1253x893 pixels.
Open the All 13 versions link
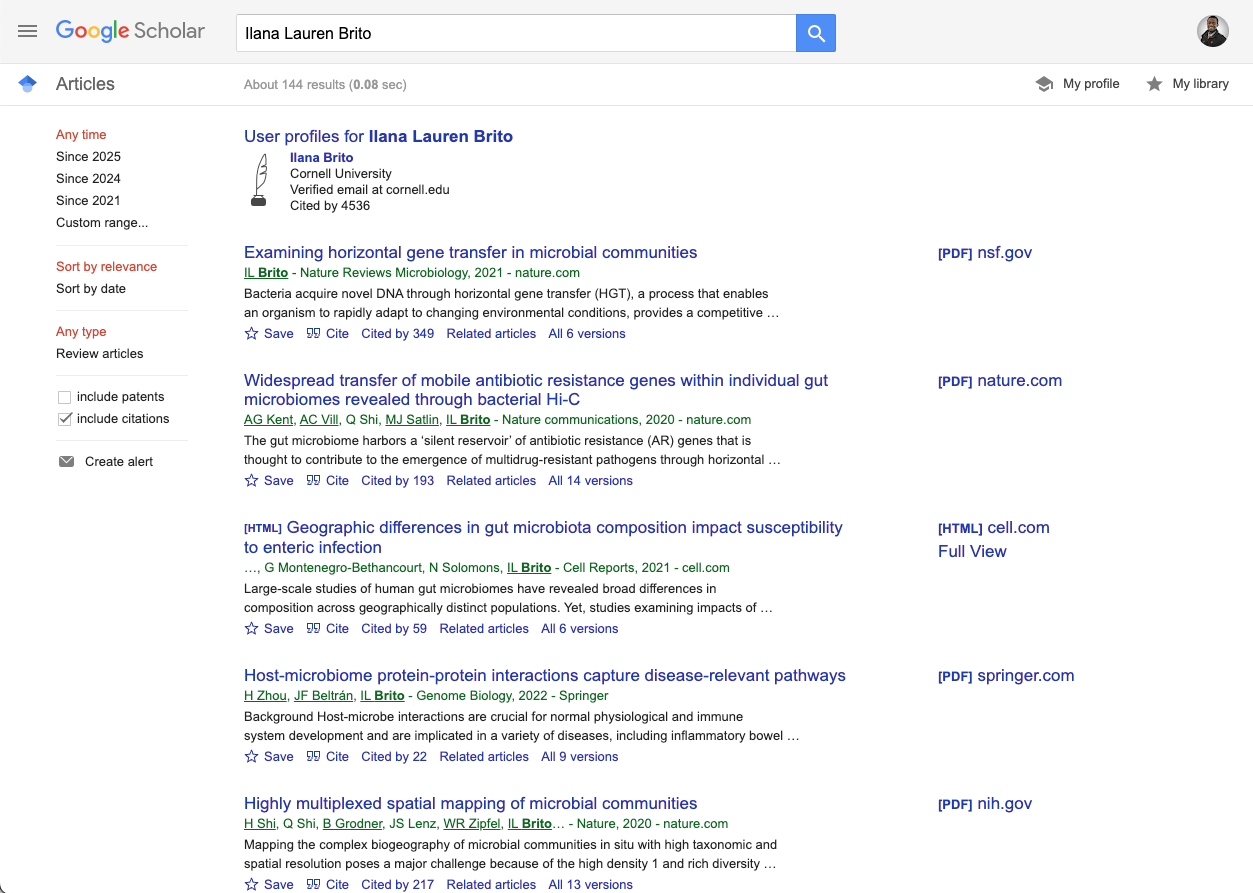point(590,885)
